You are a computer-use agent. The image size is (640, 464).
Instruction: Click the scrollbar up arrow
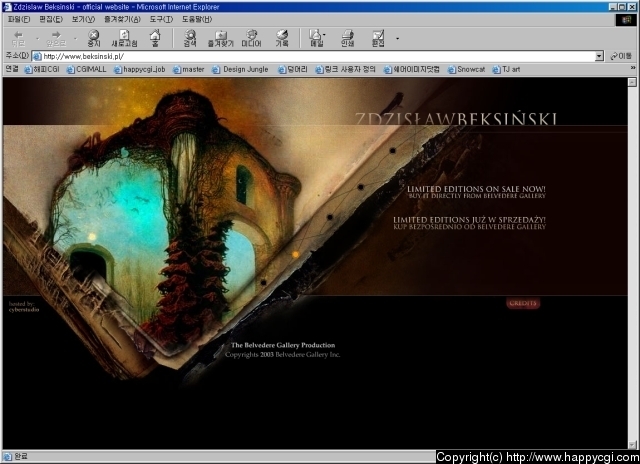632,82
